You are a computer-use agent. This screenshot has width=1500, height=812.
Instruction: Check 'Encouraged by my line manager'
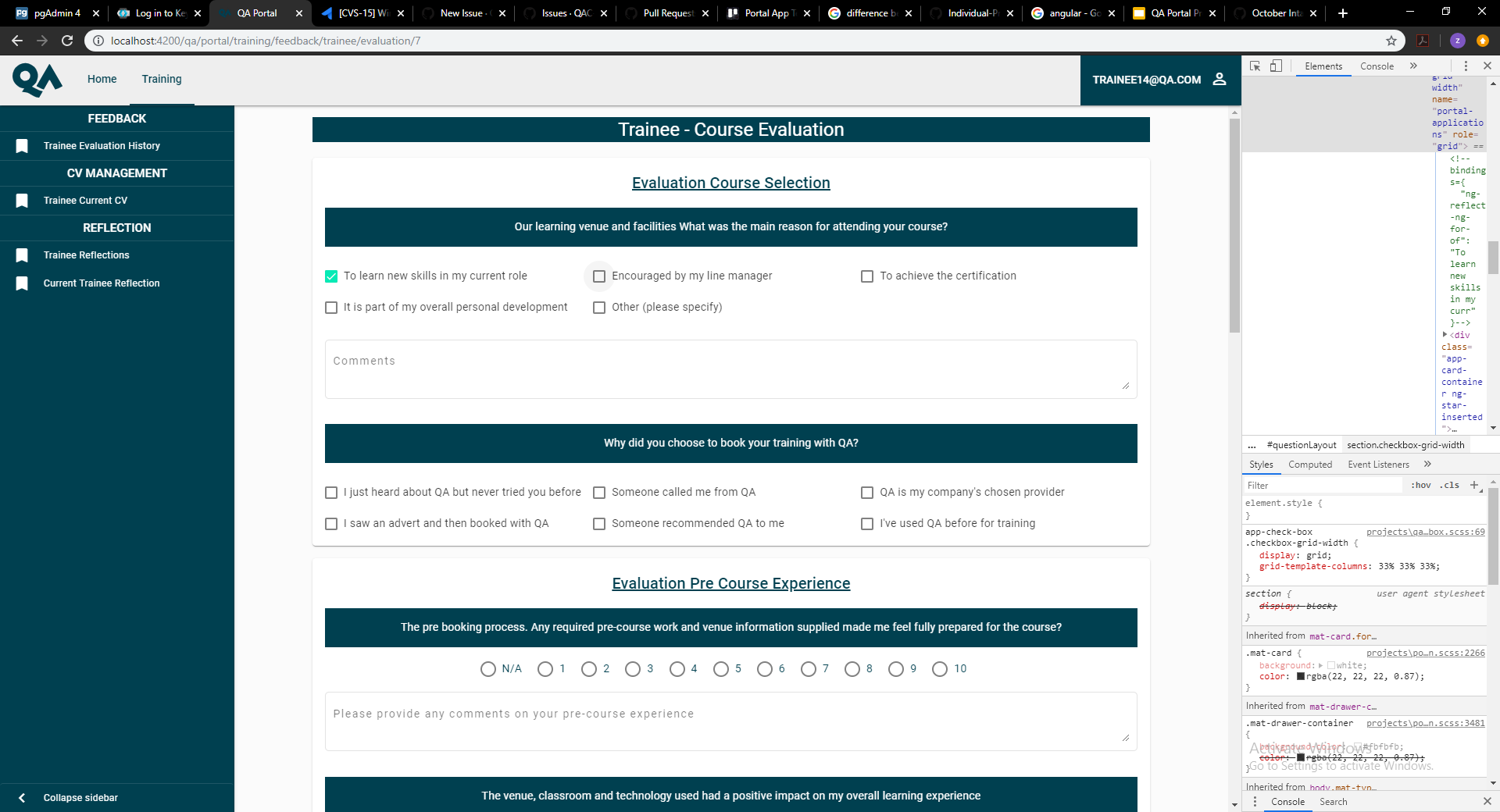599,276
